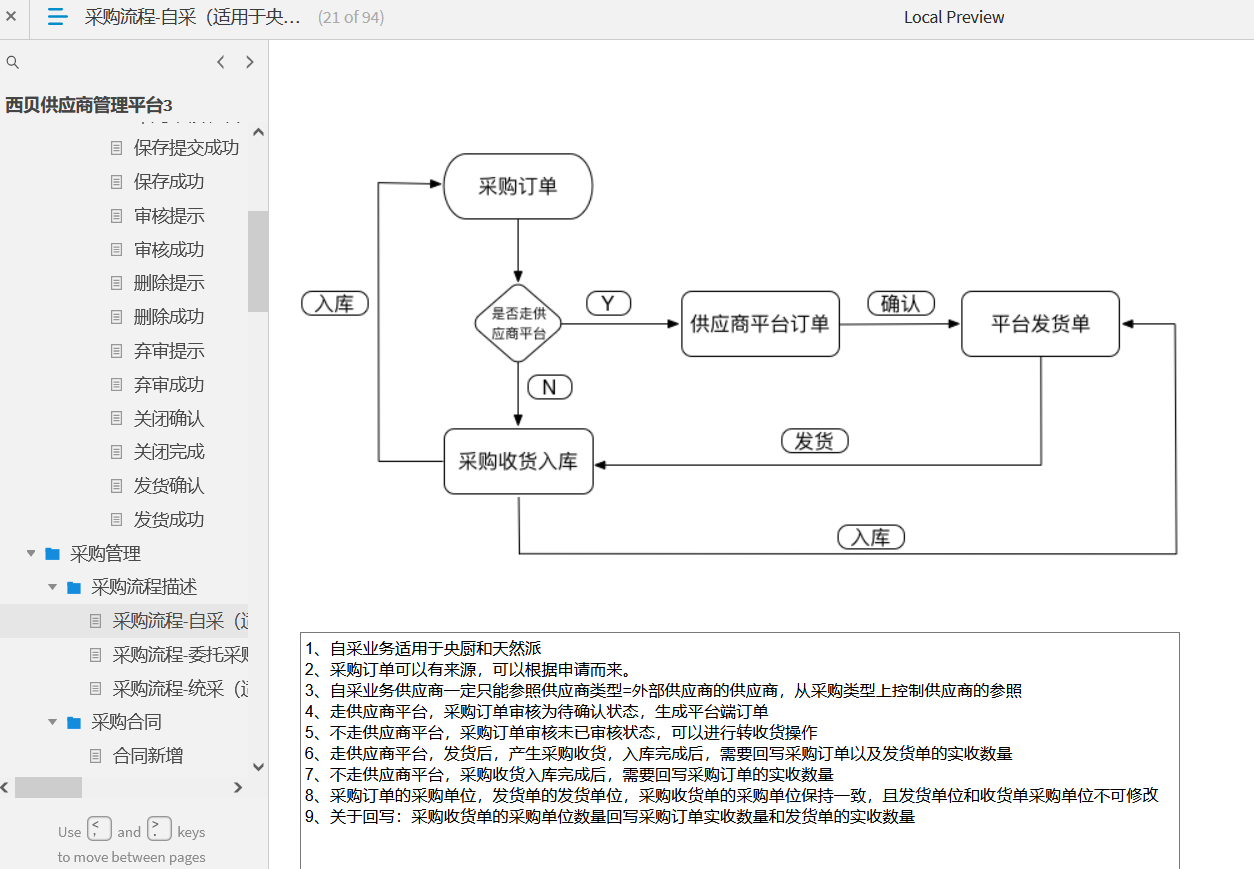The height and width of the screenshot is (869, 1254).
Task: Select the 平台发货单 flowchart box
Action: [x=1040, y=324]
